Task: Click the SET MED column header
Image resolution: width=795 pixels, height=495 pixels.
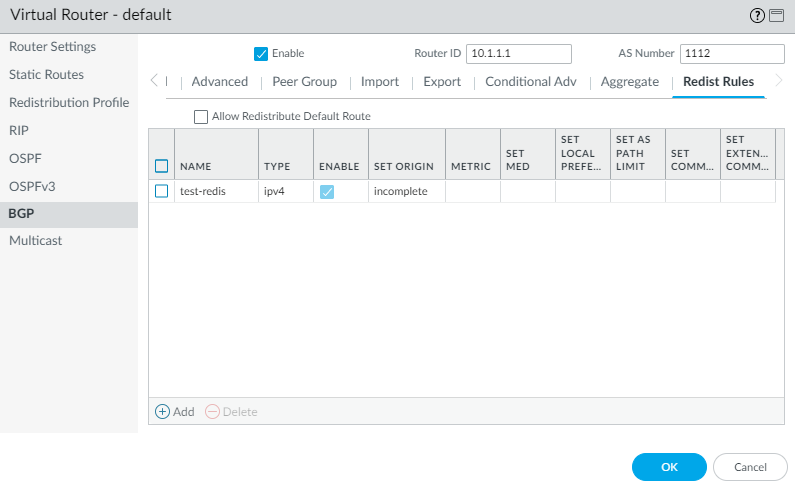Action: (x=528, y=154)
